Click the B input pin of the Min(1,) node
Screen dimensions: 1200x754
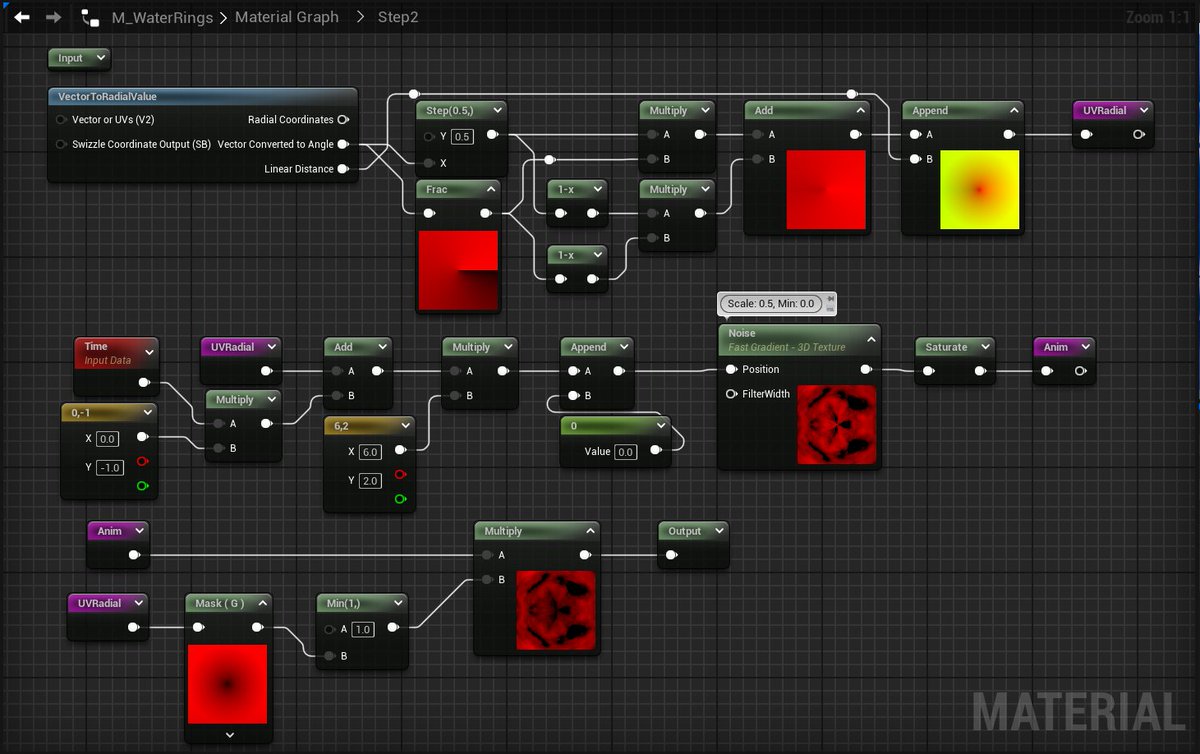coord(330,656)
